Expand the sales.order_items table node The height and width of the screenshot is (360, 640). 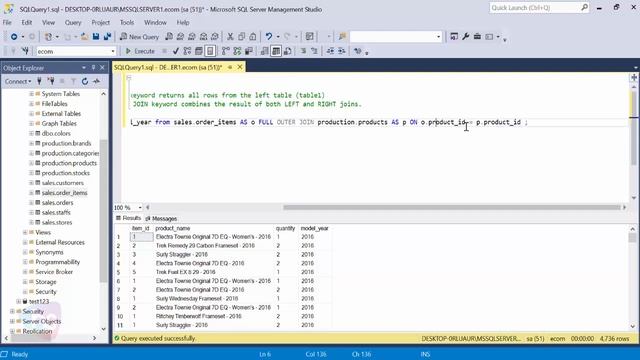tap(31, 193)
